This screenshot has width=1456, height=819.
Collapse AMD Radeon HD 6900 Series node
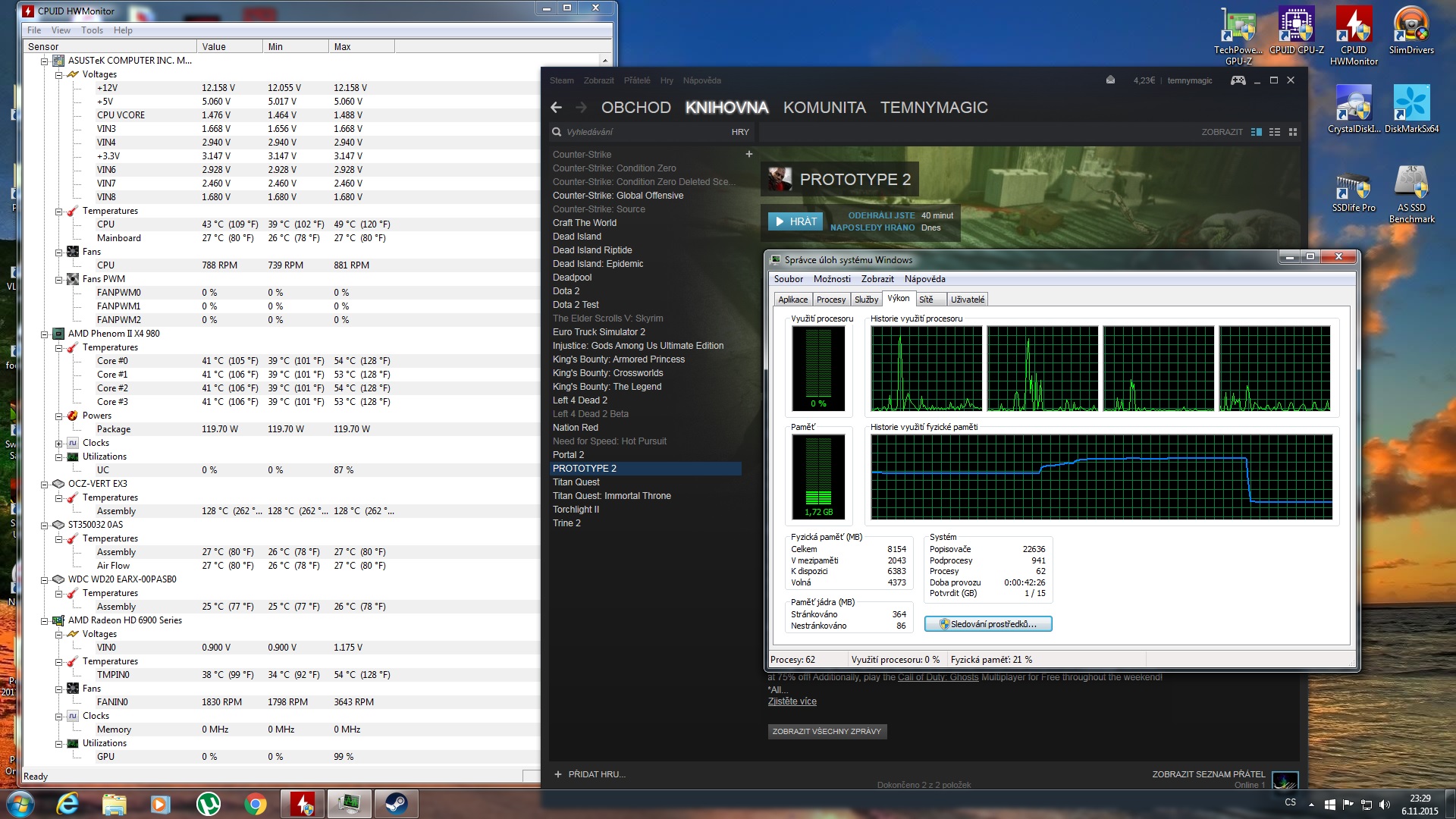pos(45,620)
